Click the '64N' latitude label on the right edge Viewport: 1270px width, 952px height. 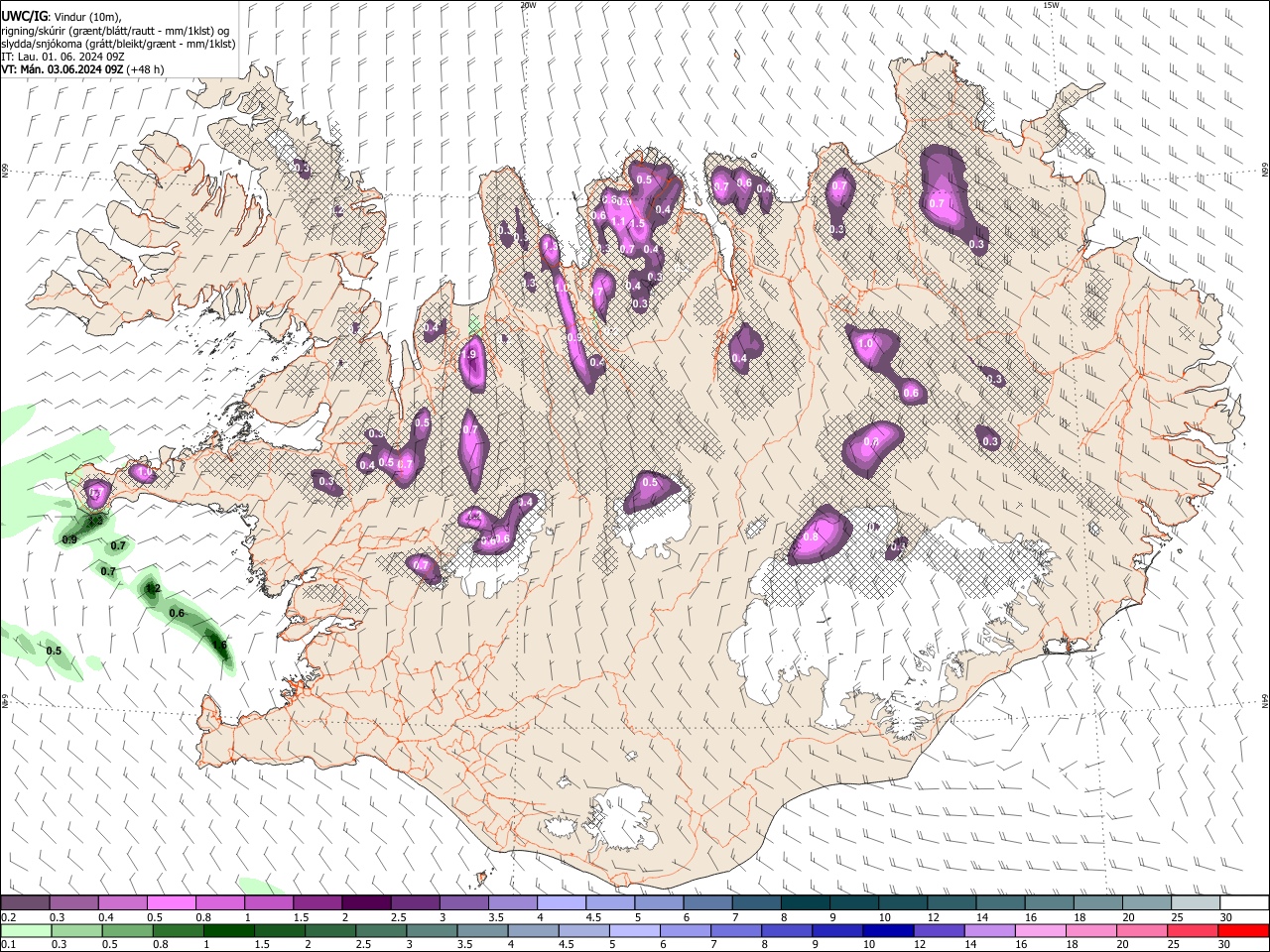[1265, 700]
